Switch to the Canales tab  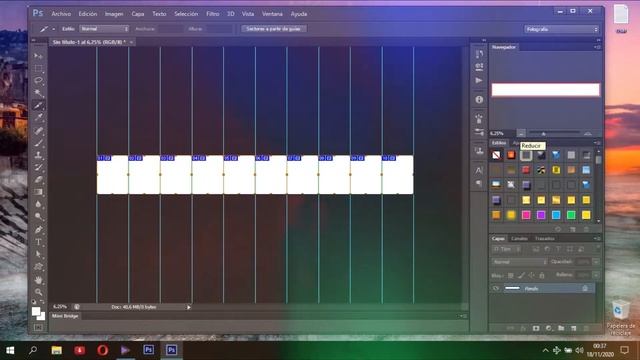pos(519,238)
